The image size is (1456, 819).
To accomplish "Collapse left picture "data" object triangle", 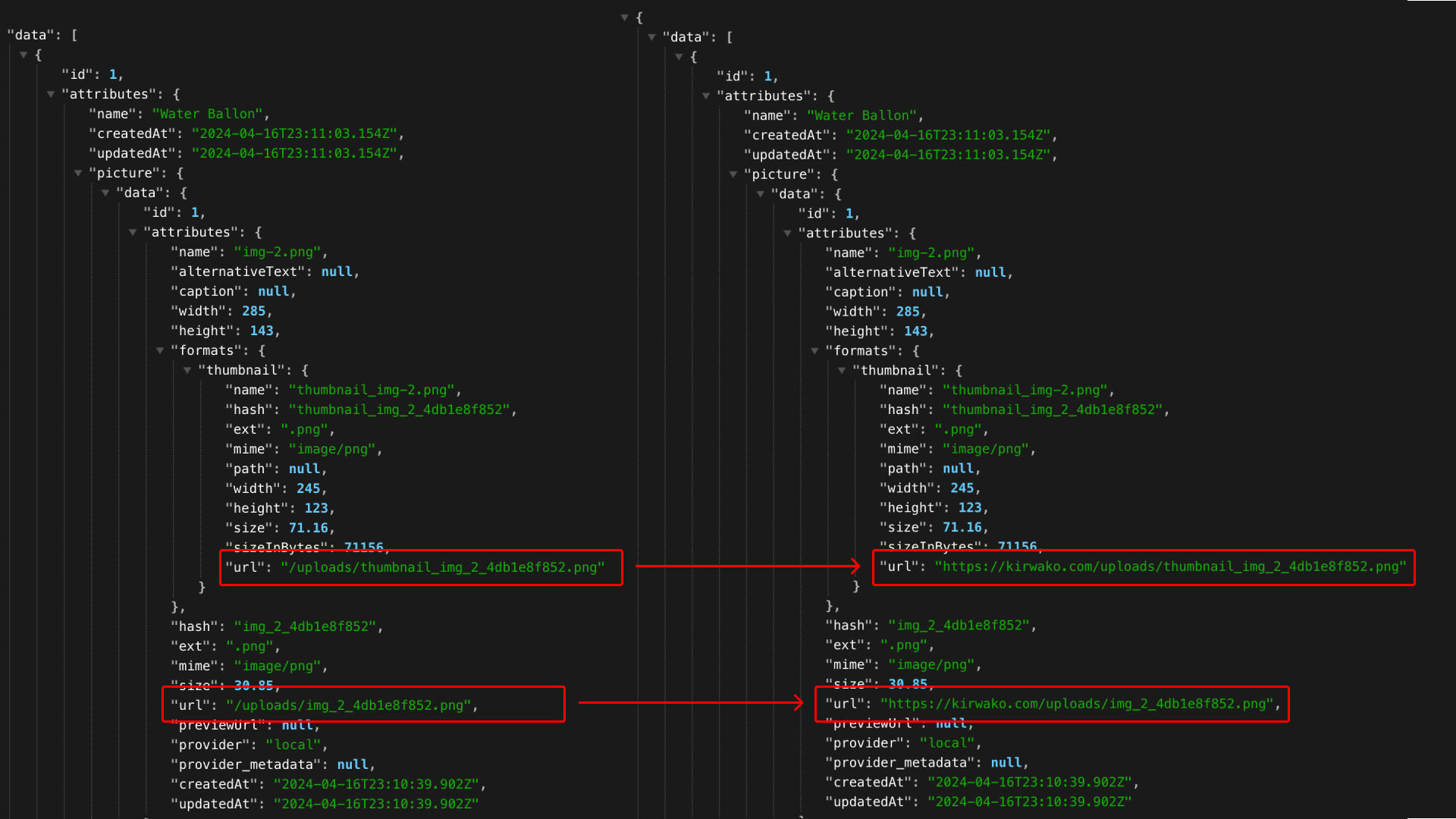I will 105,193.
